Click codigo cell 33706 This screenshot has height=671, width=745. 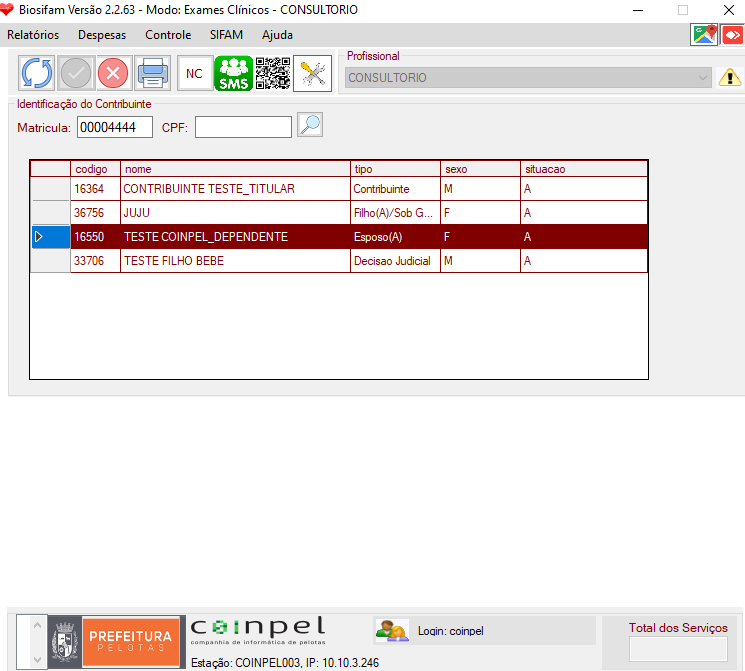[96, 261]
